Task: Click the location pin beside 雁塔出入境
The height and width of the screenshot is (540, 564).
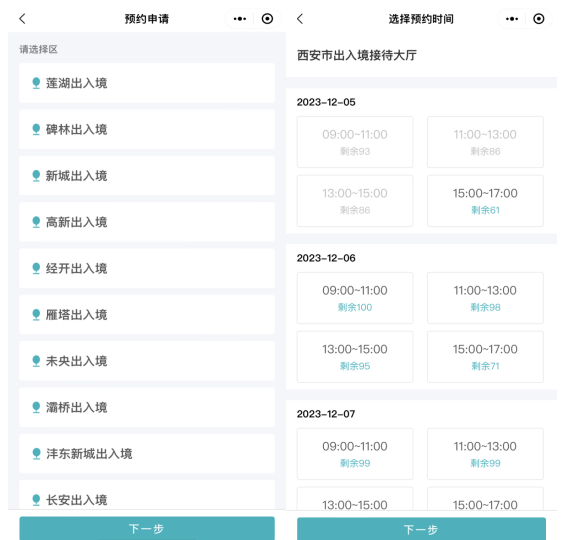Action: tap(36, 315)
